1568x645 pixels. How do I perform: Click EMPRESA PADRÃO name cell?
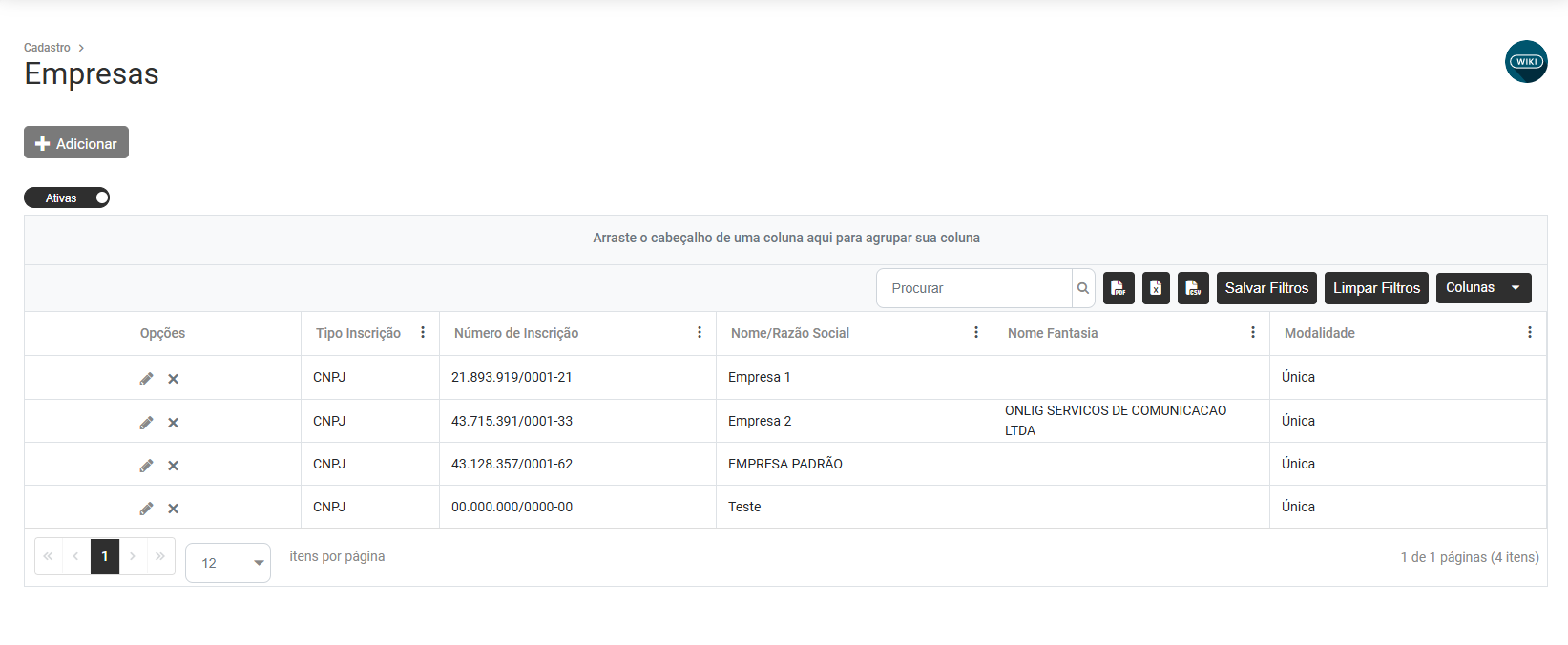pyautogui.click(x=854, y=464)
